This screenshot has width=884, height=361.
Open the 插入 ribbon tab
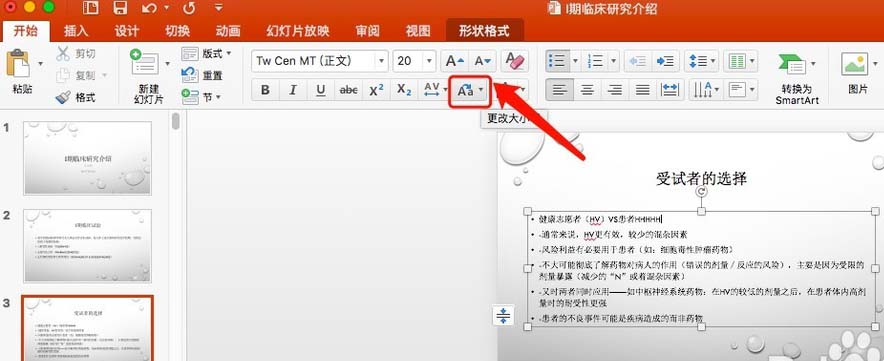click(76, 31)
